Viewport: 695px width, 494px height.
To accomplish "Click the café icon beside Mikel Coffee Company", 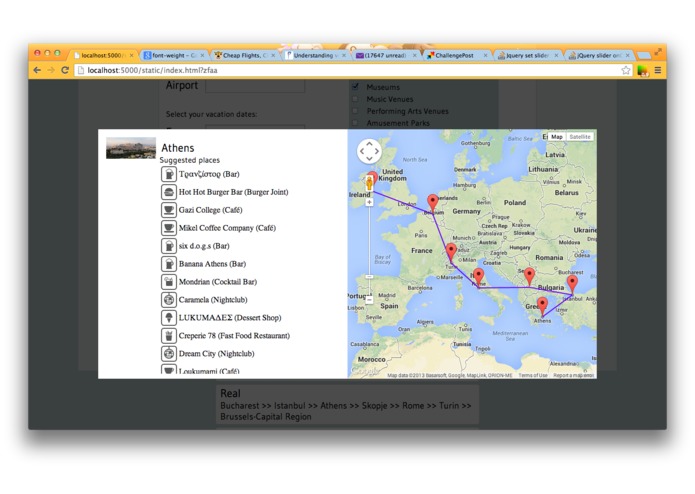I will pyautogui.click(x=168, y=228).
